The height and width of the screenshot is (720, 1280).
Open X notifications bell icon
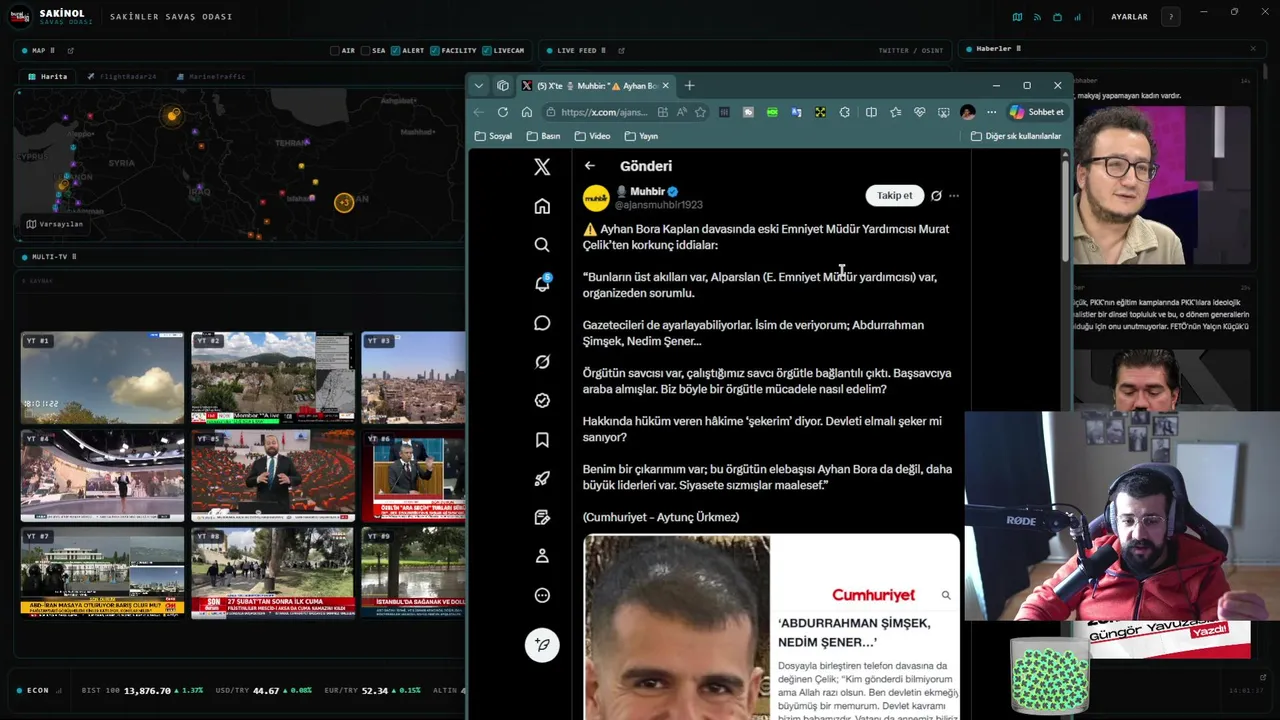[542, 284]
